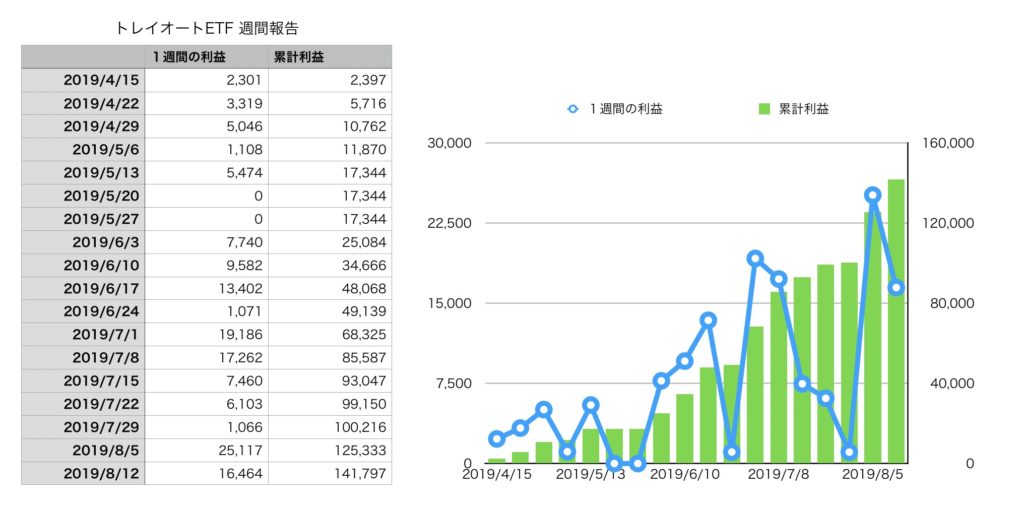This screenshot has height=506, width=1024.
Task: Click the left axis label 30,000
Action: pyautogui.click(x=449, y=143)
